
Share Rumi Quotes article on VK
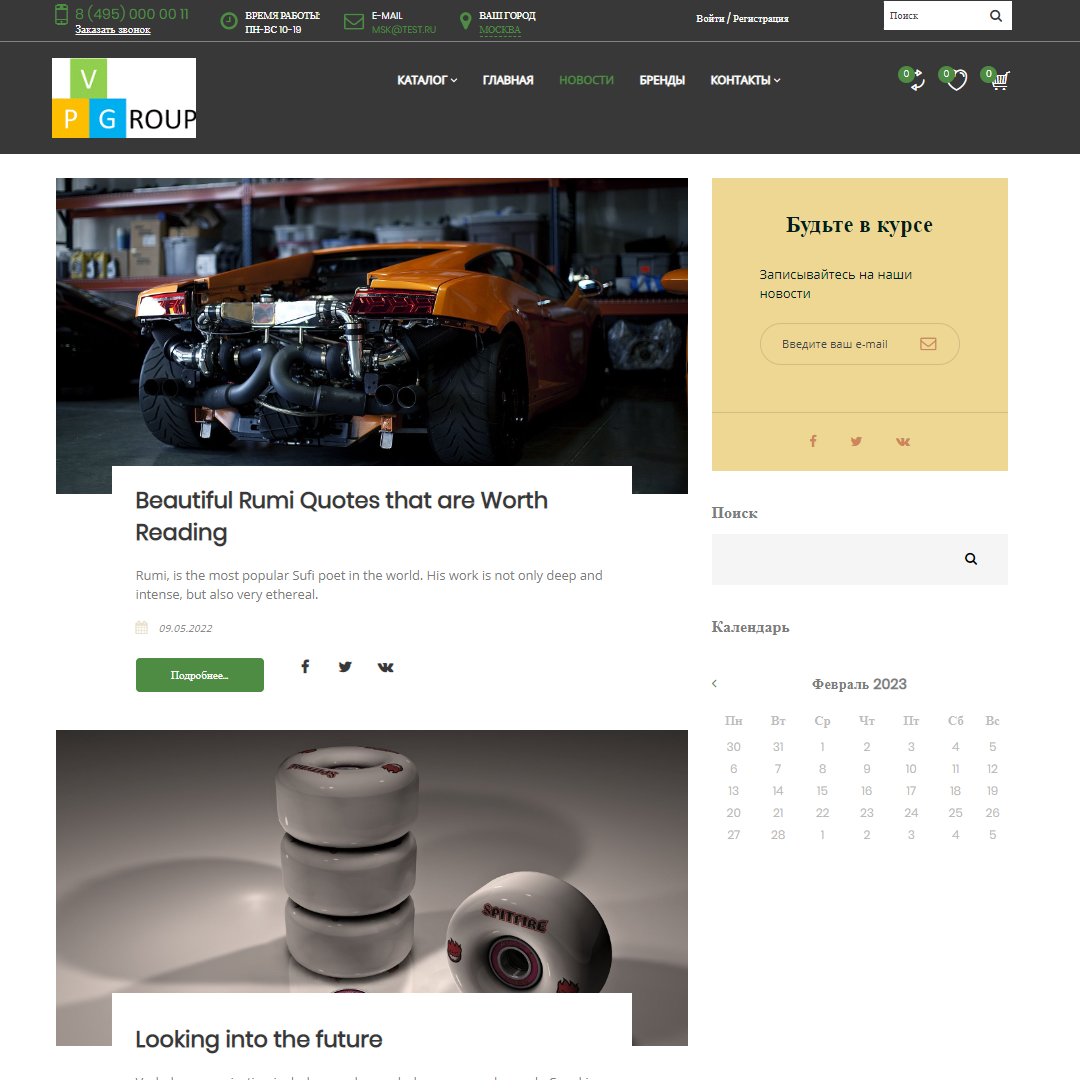pyautogui.click(x=385, y=667)
